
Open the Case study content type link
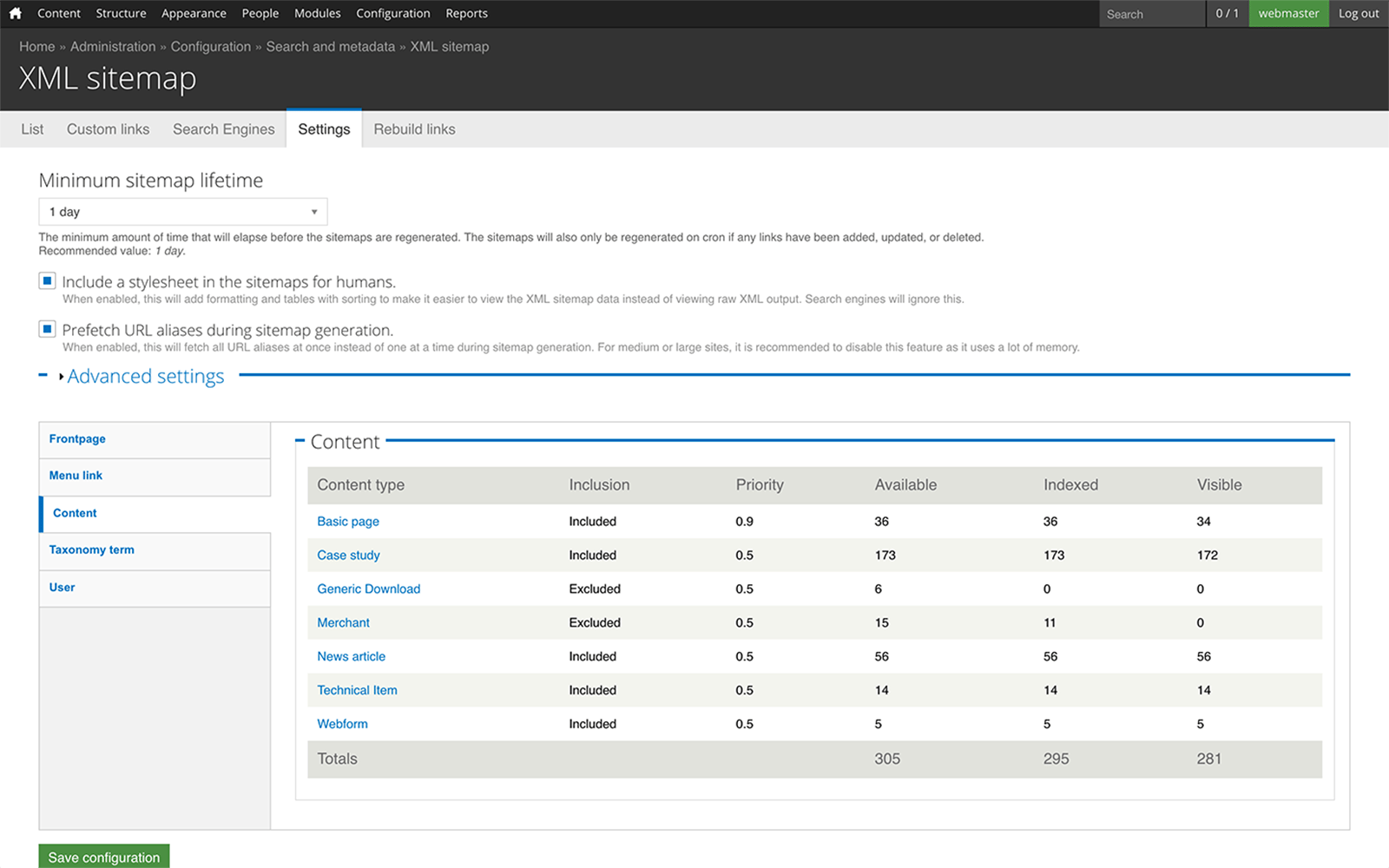tap(348, 556)
